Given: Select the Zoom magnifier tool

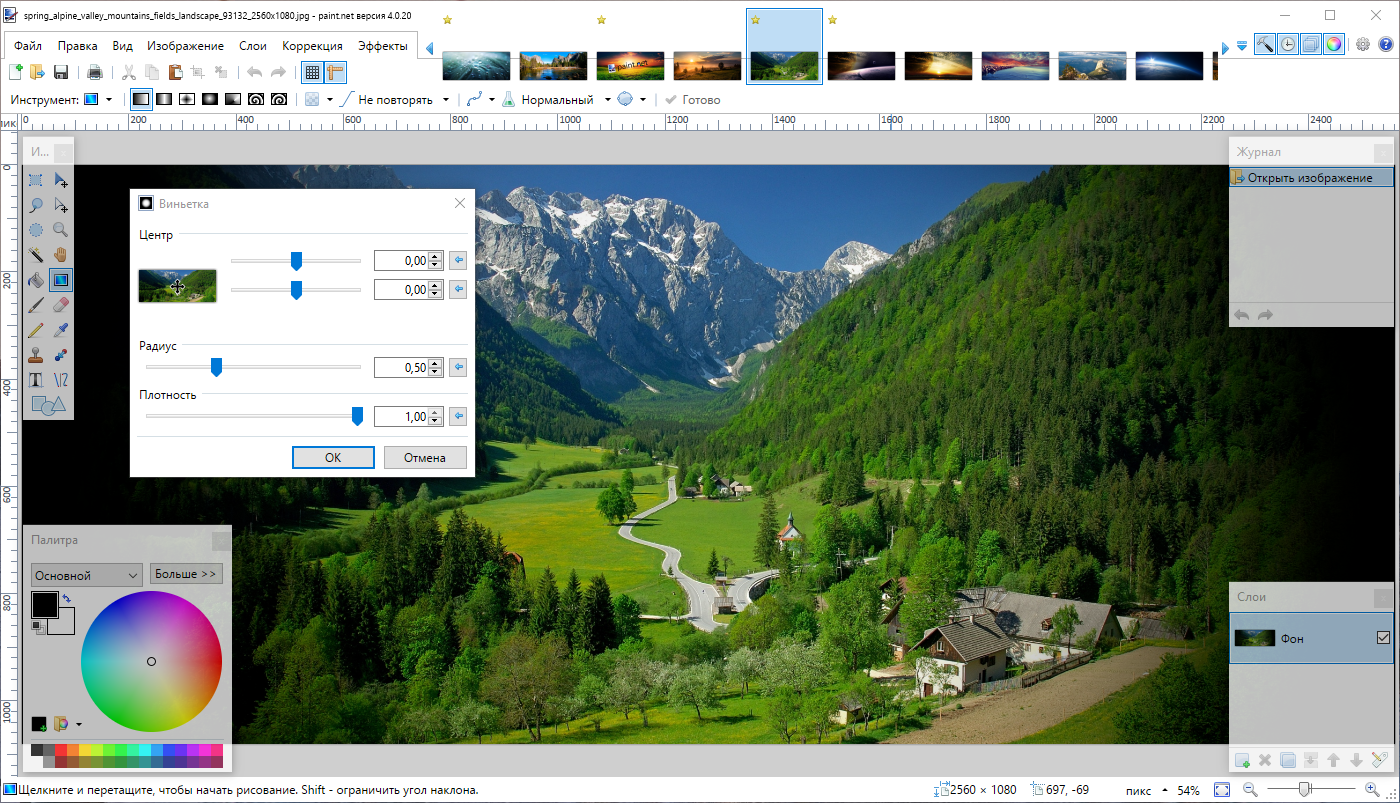Looking at the screenshot, I should tap(61, 230).
